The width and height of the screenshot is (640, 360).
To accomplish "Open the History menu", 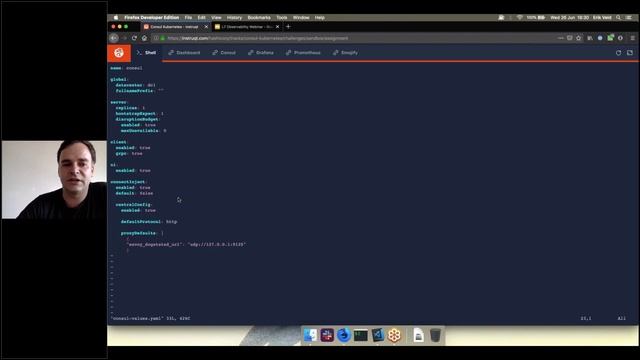I will (x=234, y=18).
